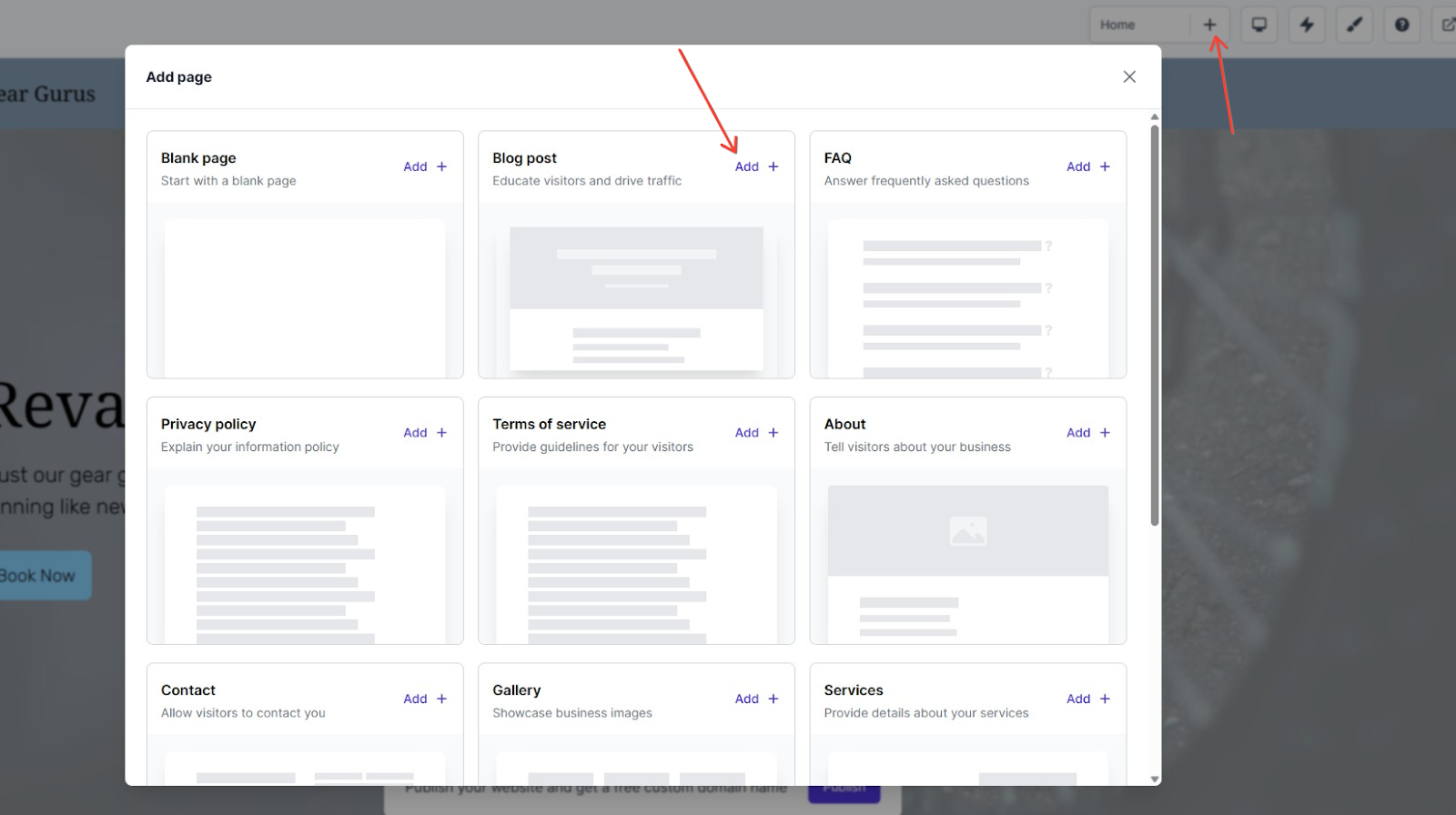Add a Privacy policy page
Viewport: 1456px width, 815px height.
[x=425, y=433]
